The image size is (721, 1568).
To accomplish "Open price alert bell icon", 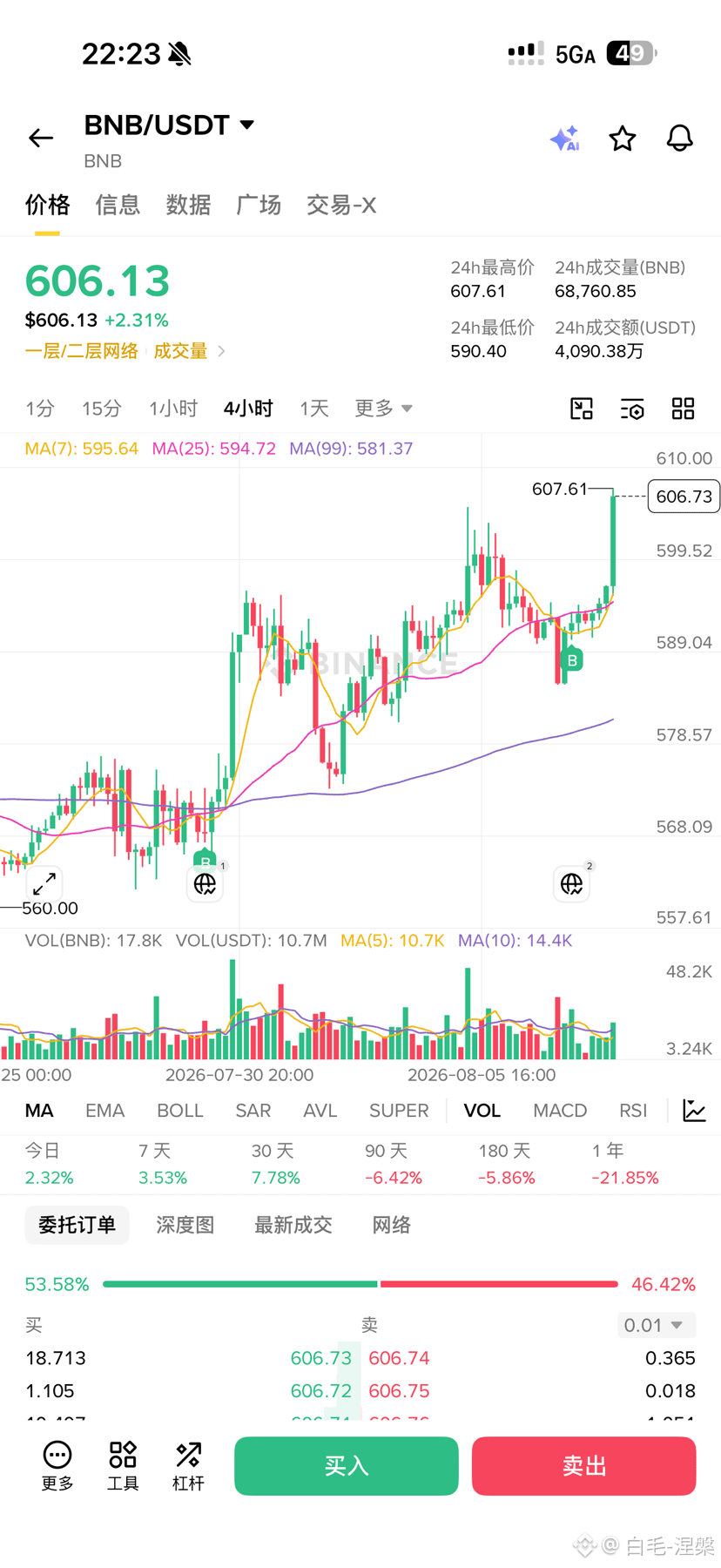I will coord(679,138).
